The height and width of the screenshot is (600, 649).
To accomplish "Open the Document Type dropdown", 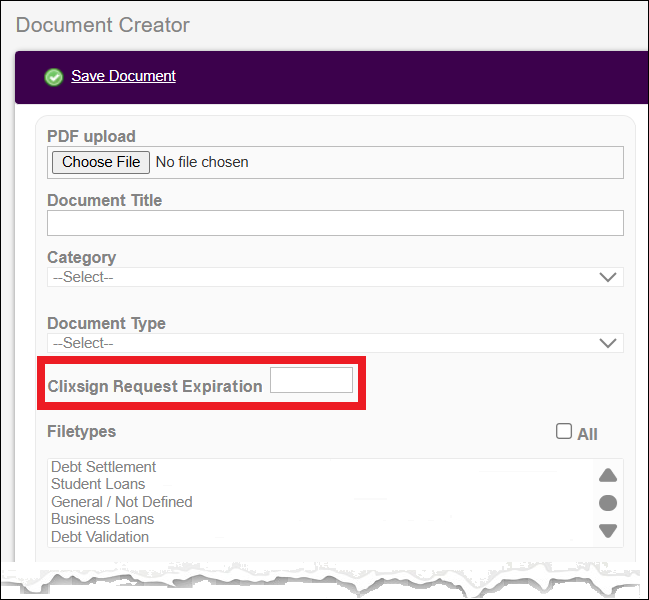I will pyautogui.click(x=335, y=343).
